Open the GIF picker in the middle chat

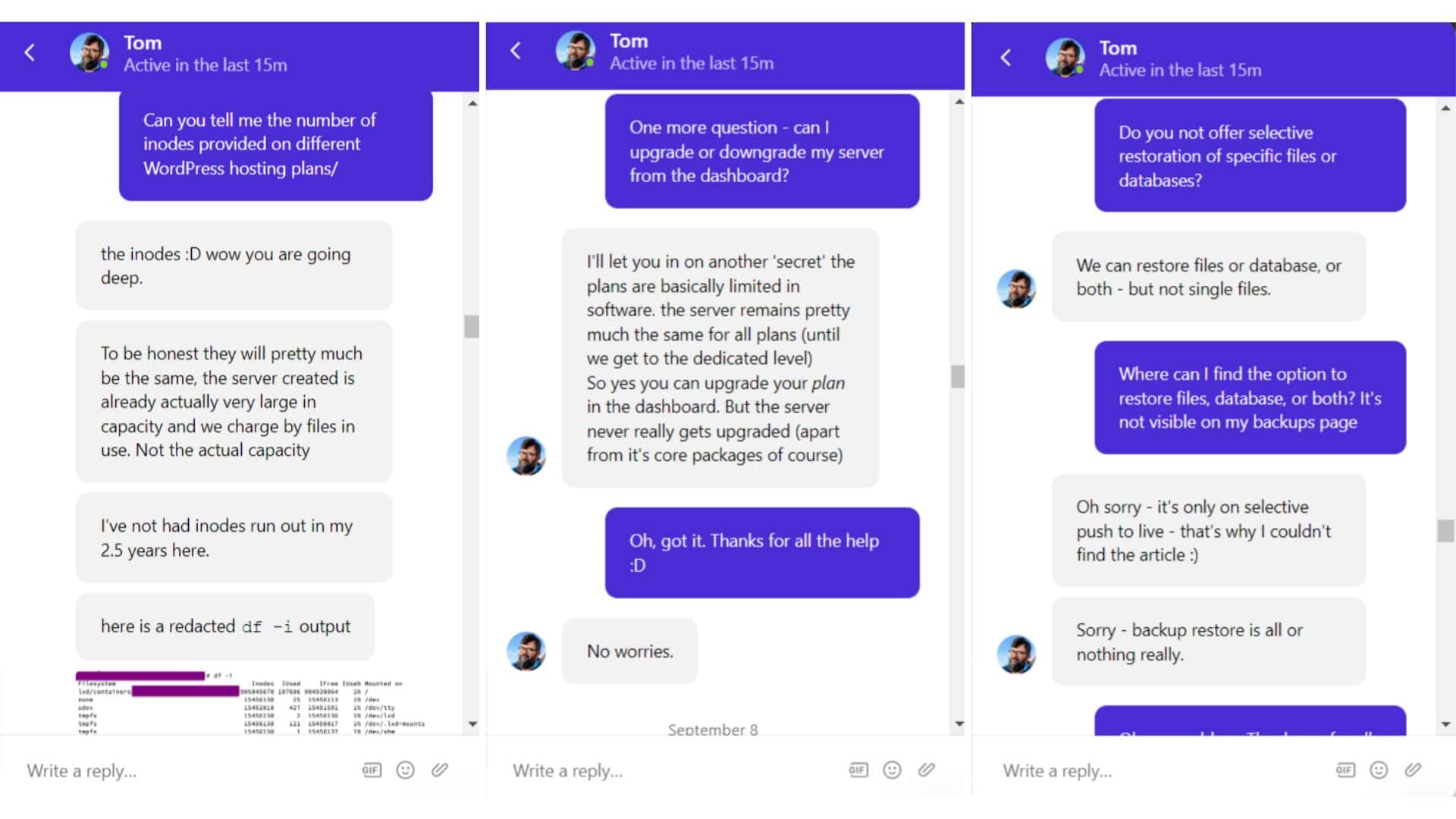point(858,770)
